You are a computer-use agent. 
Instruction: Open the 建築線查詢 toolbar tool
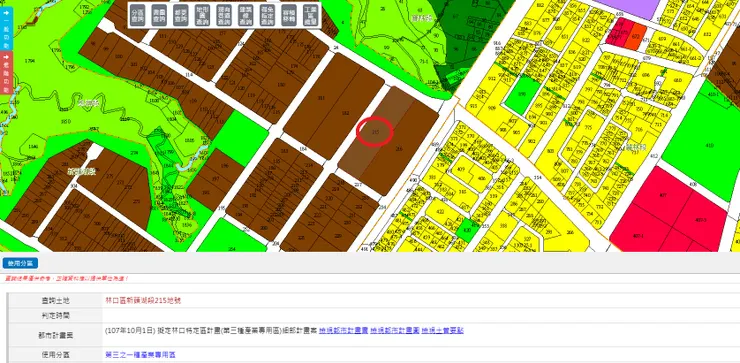(245, 16)
